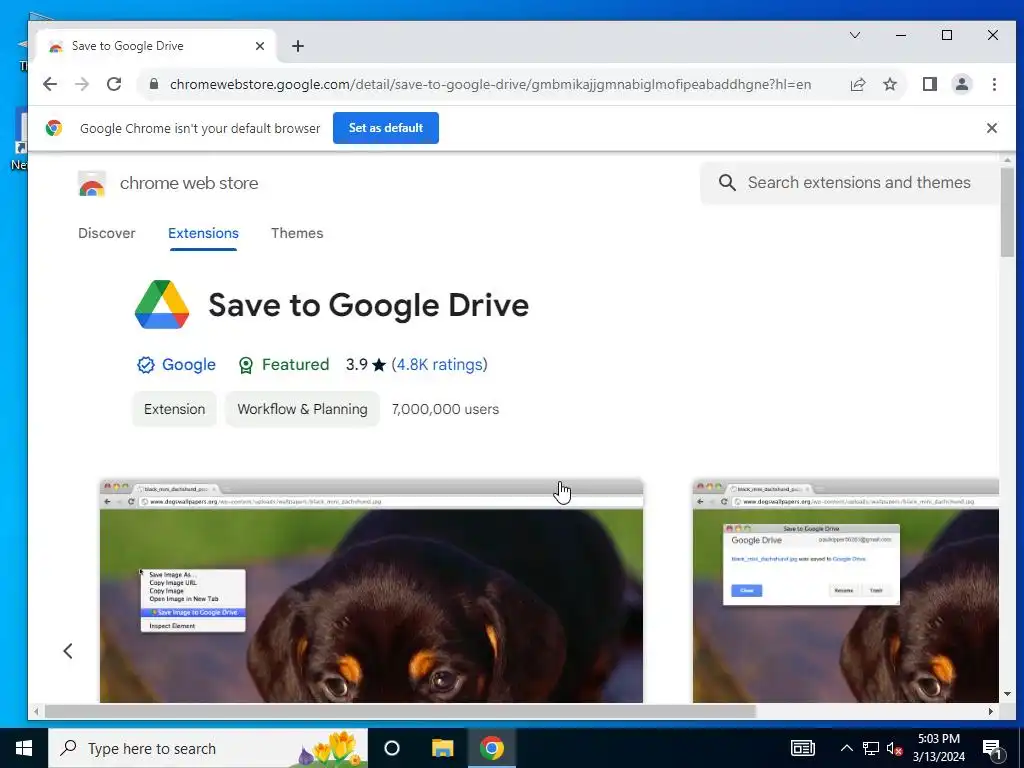Open the news and interests taskbar icon
The width and height of the screenshot is (1024, 768).
803,748
